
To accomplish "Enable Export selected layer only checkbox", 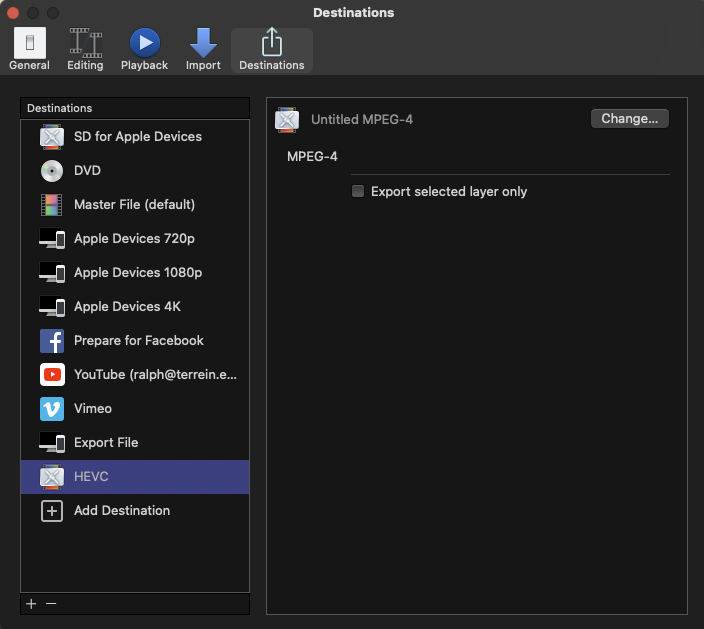I will (358, 191).
